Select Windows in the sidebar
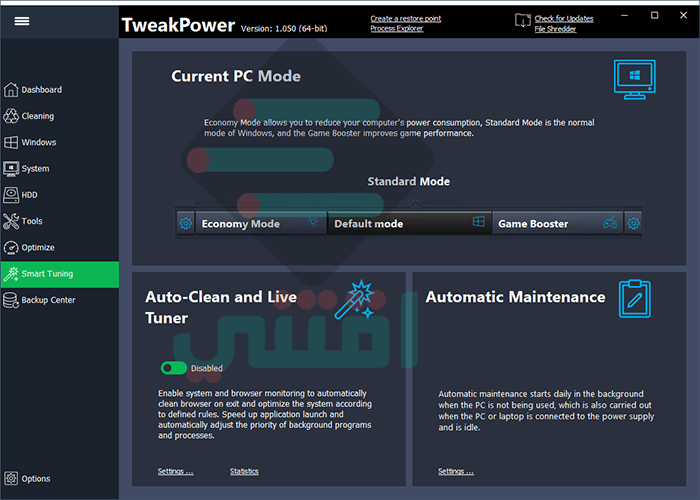This screenshot has width=700, height=500. (x=60, y=142)
